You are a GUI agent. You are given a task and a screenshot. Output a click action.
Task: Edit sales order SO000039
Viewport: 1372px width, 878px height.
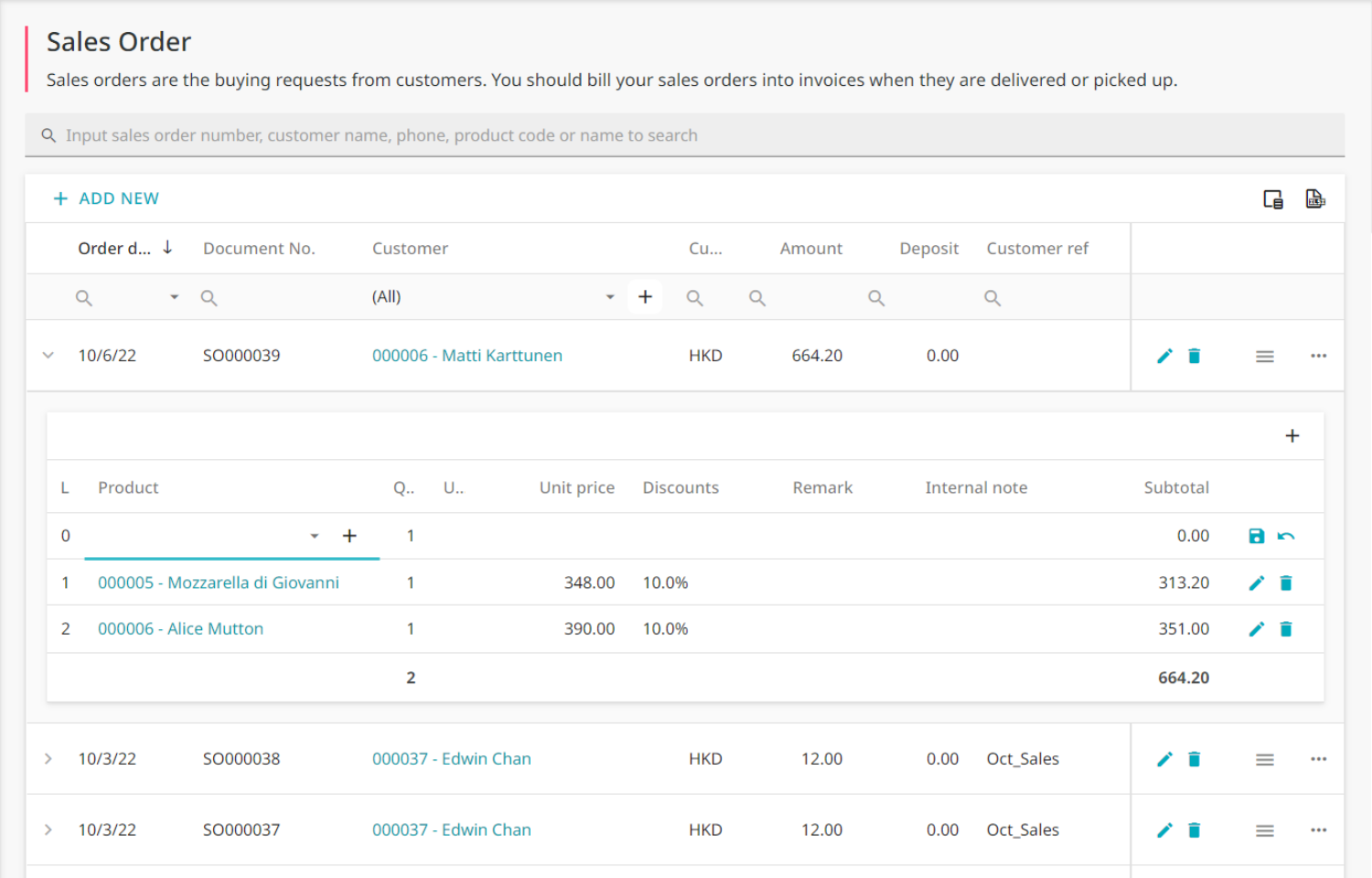click(x=1164, y=356)
